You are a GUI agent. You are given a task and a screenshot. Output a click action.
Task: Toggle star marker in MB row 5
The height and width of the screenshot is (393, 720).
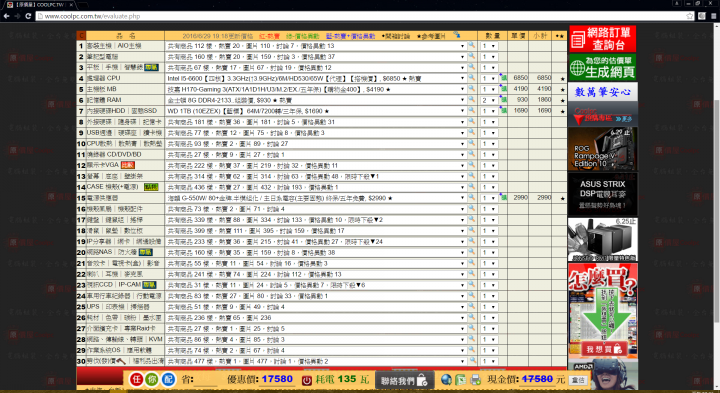pos(562,90)
